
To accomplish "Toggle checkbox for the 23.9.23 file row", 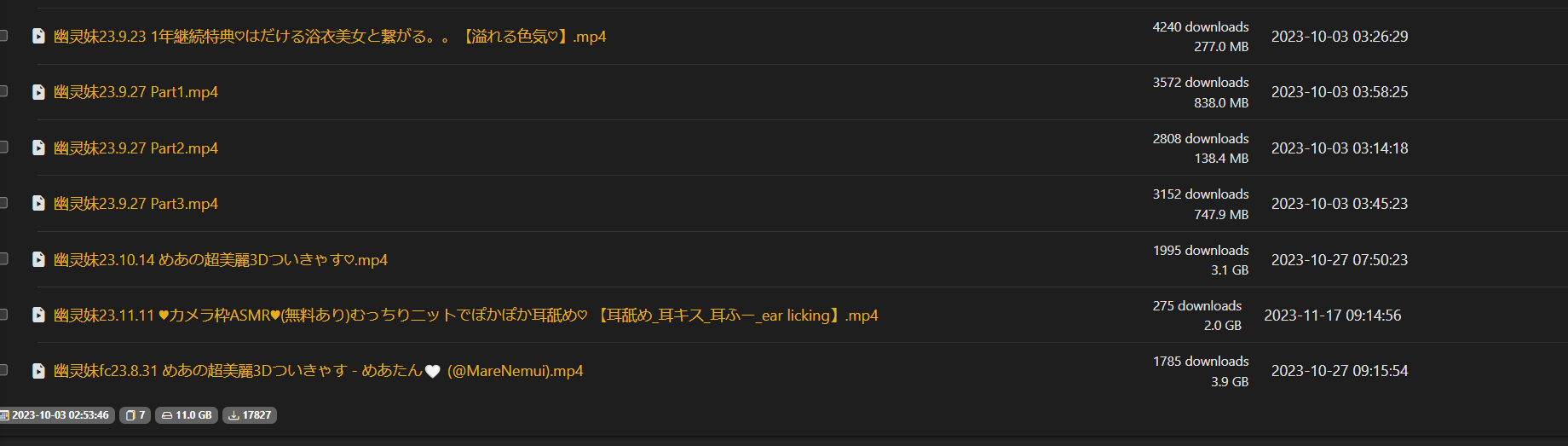I will click(x=3, y=36).
